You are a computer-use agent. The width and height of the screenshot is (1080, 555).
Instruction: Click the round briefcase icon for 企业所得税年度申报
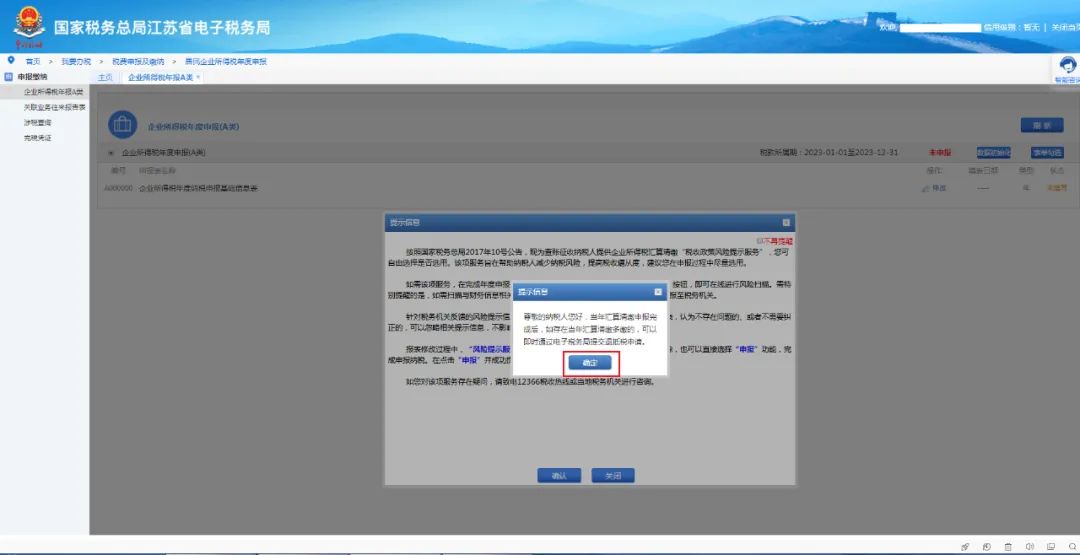[123, 125]
